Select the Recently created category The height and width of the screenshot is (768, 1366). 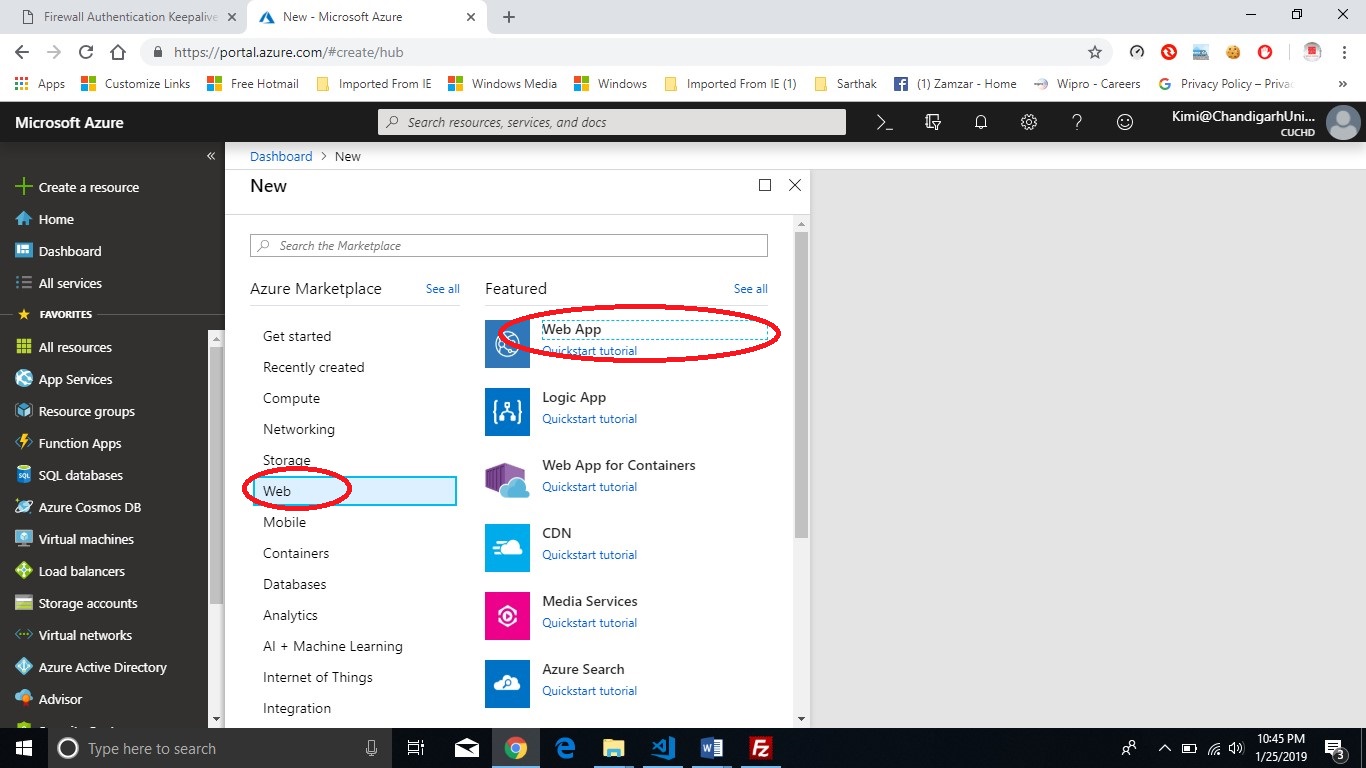click(x=313, y=367)
